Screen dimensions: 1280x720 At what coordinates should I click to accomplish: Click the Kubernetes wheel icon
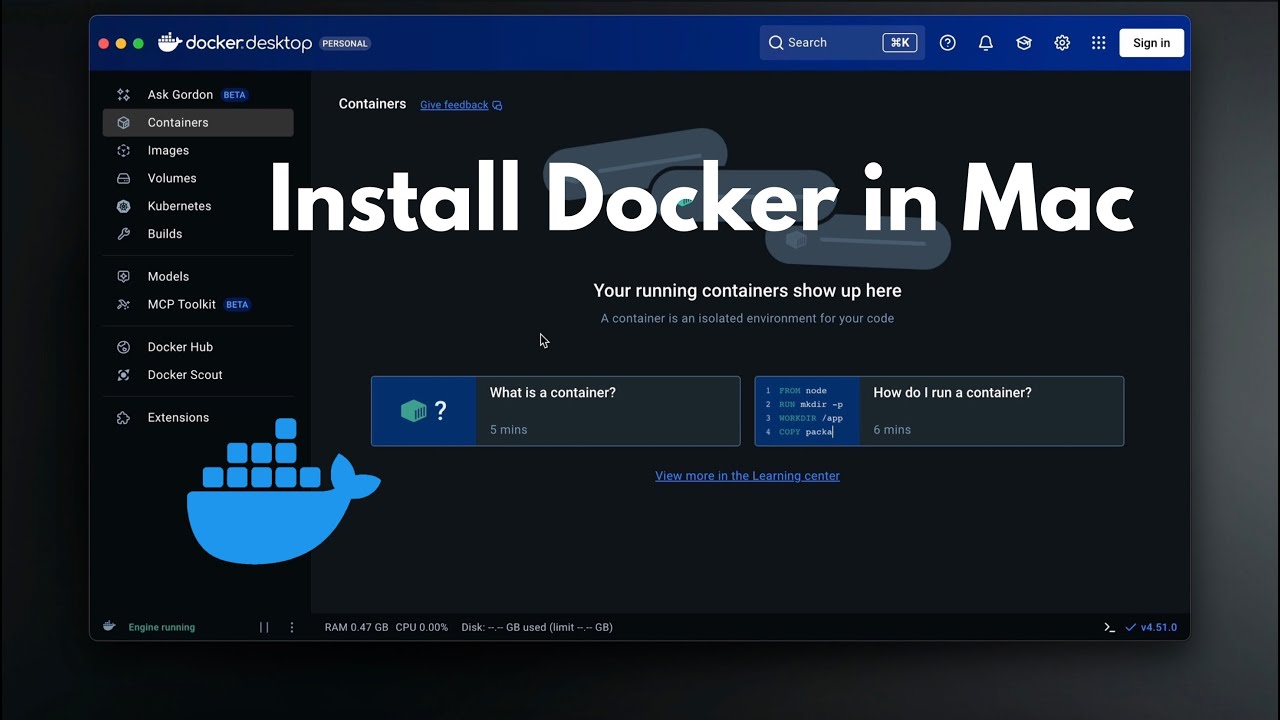[x=123, y=207]
